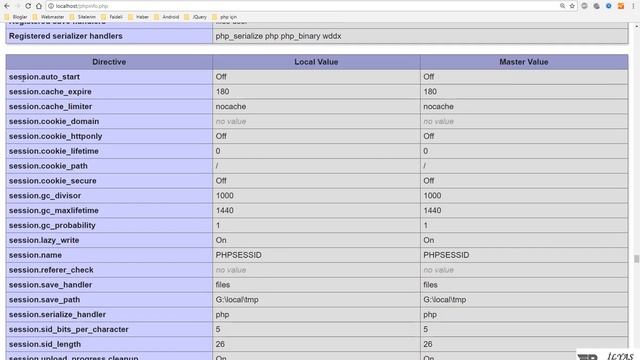The image size is (640, 360).
Task: Select the session.referer_check directive name
Action: pyautogui.click(x=51, y=270)
